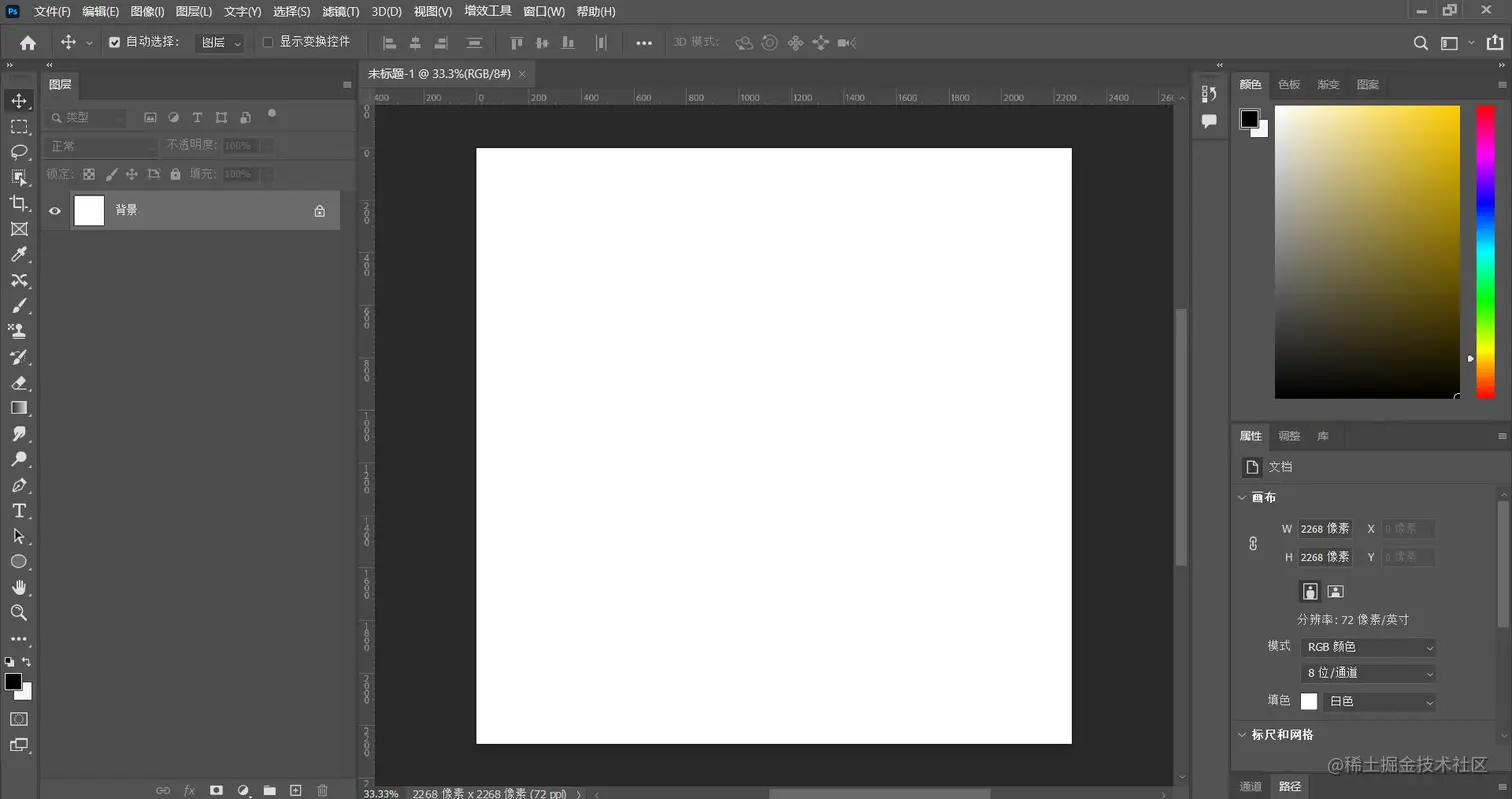Select the Crop tool
This screenshot has height=799, width=1512.
(18, 203)
